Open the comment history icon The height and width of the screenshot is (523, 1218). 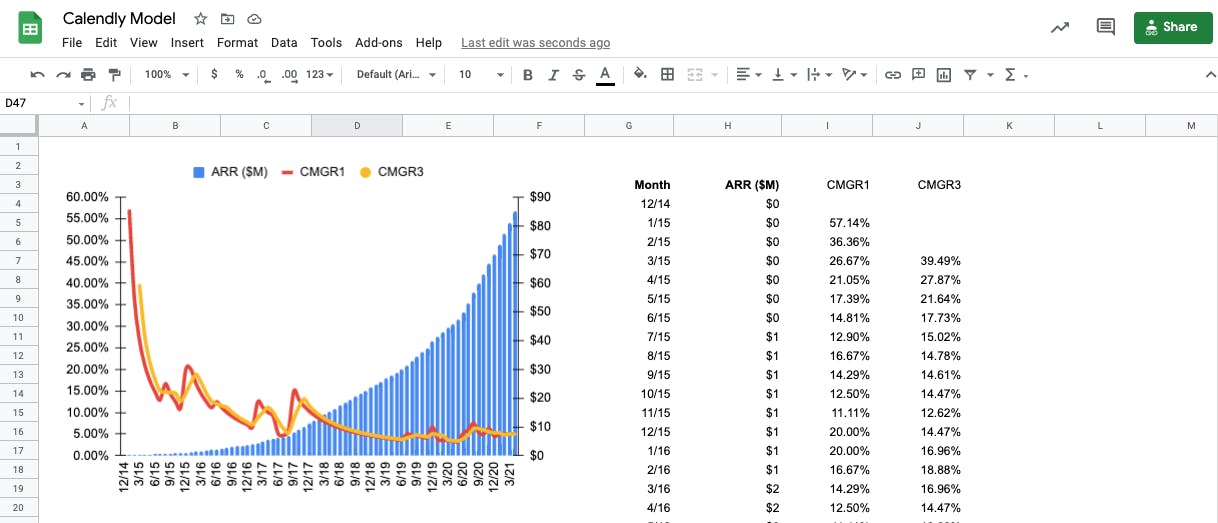click(1106, 27)
